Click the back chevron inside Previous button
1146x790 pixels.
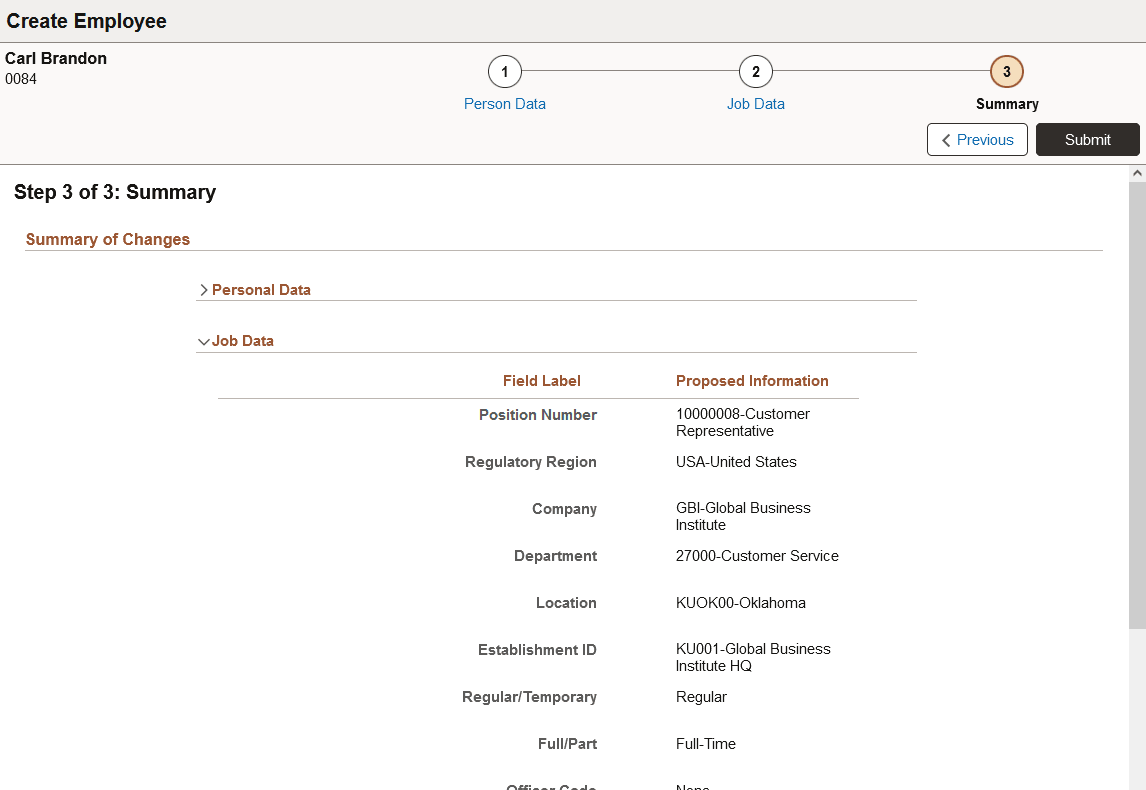[946, 139]
